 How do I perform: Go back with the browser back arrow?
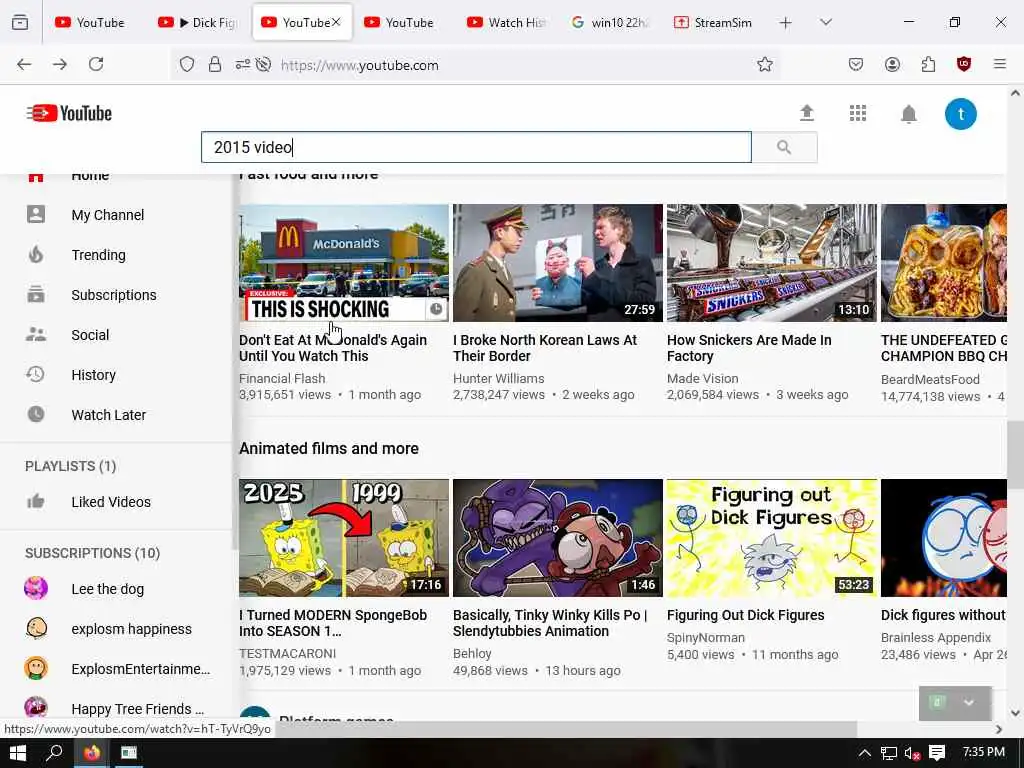point(24,64)
